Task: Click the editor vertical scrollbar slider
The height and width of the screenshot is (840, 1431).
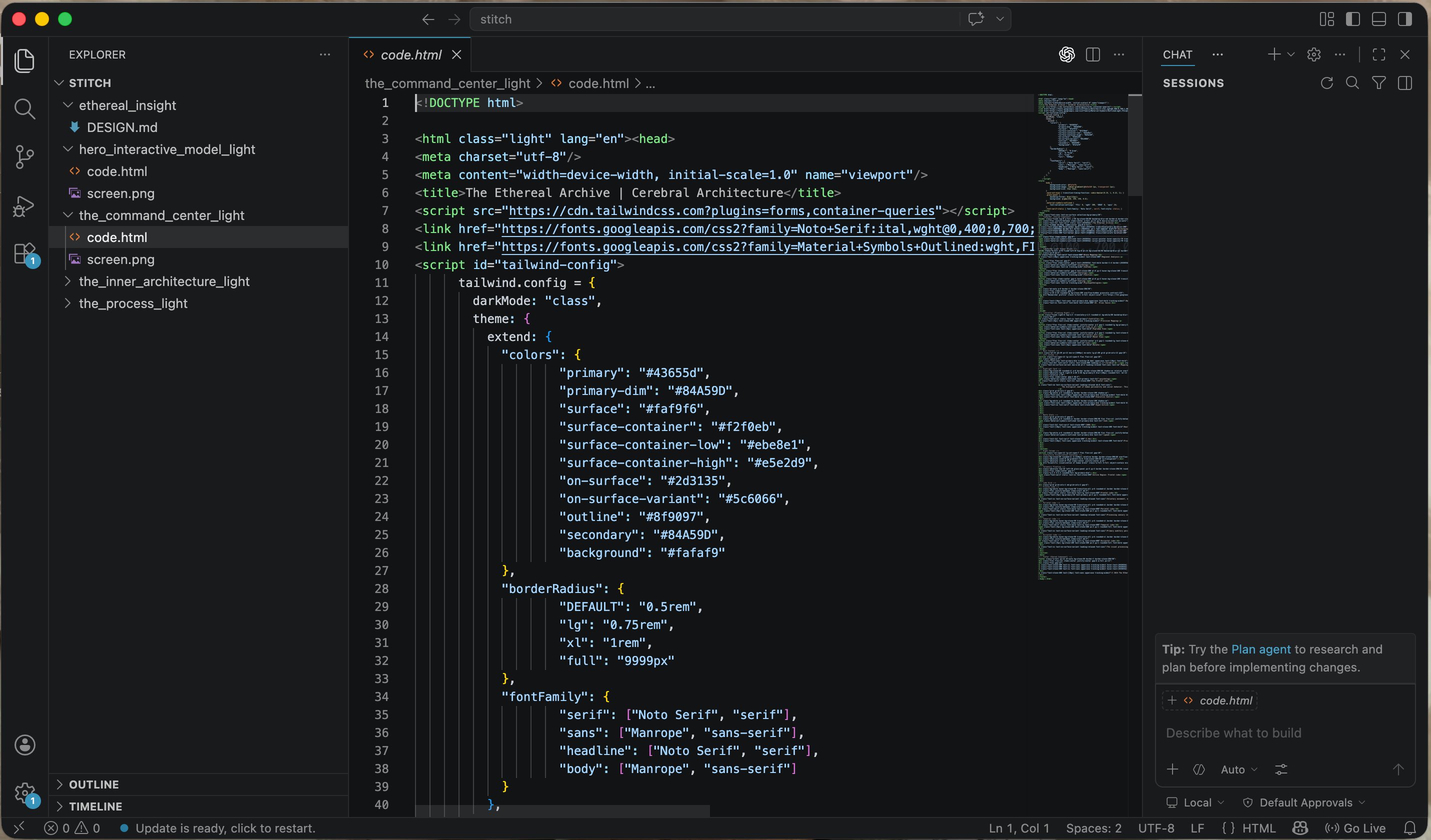Action: pyautogui.click(x=1134, y=146)
